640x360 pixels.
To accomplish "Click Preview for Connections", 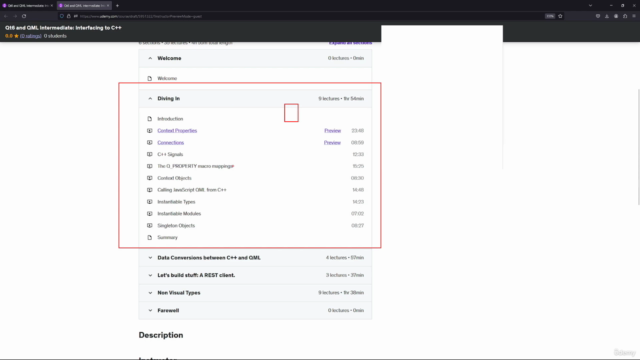I will tap(332, 142).
